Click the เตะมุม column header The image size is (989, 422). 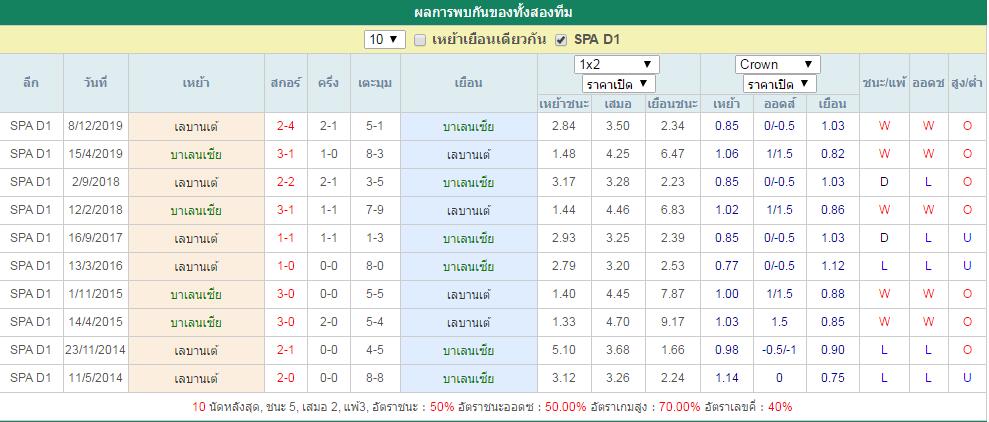pyautogui.click(x=375, y=83)
